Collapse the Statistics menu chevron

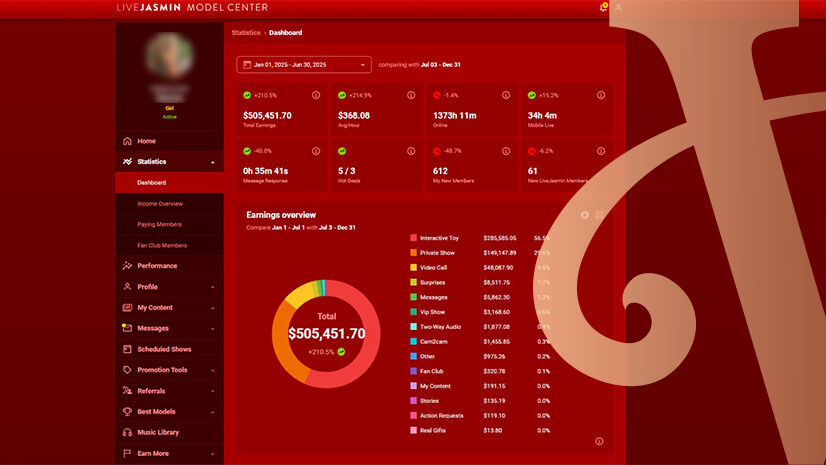[213, 162]
